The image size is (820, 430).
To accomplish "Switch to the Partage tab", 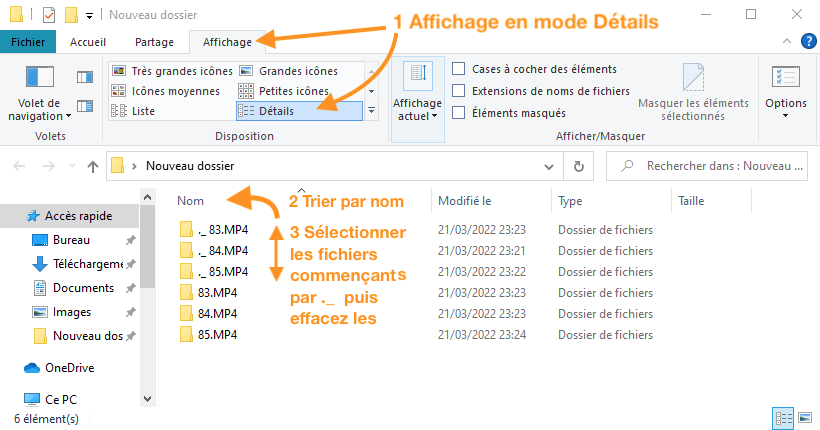I will (154, 42).
